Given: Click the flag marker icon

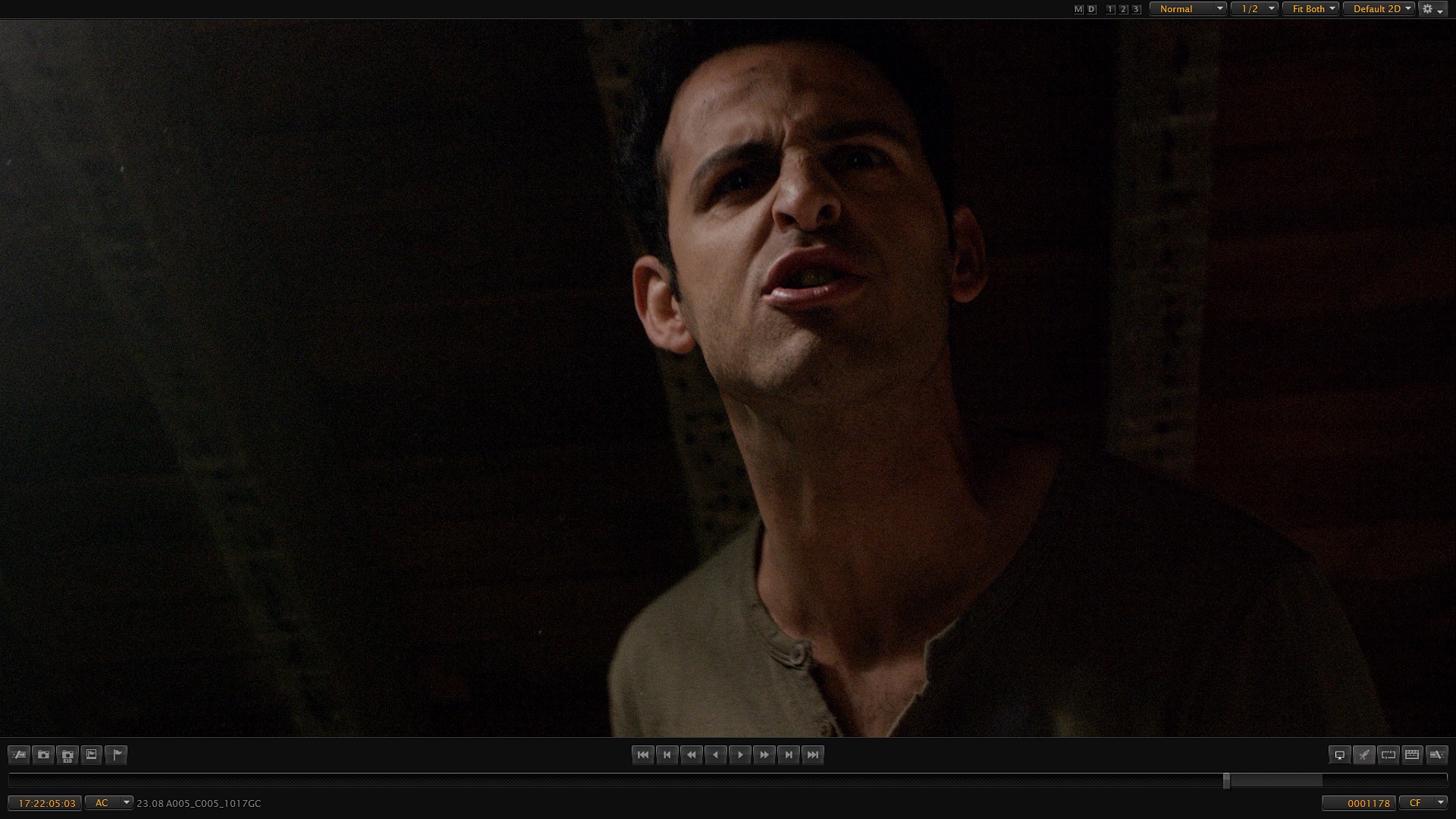Looking at the screenshot, I should click(116, 755).
